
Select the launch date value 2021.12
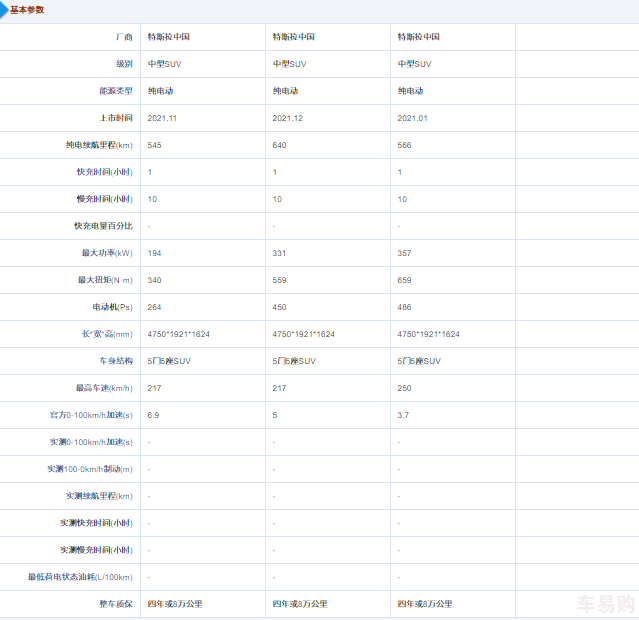point(288,118)
